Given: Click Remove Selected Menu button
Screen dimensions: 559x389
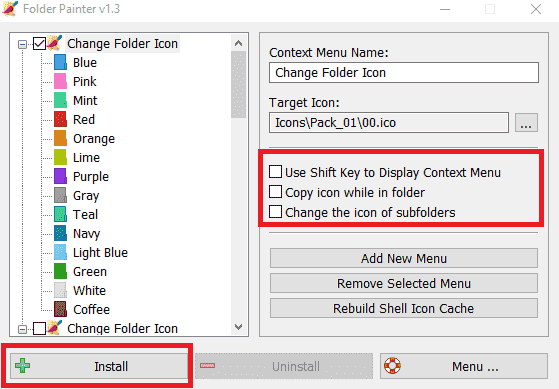Looking at the screenshot, I should [404, 283].
